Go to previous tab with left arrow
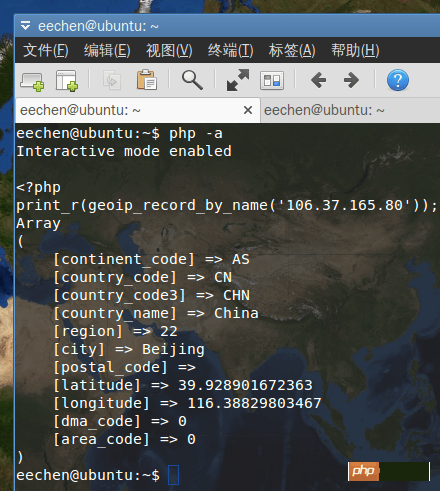440x491 pixels. point(318,80)
